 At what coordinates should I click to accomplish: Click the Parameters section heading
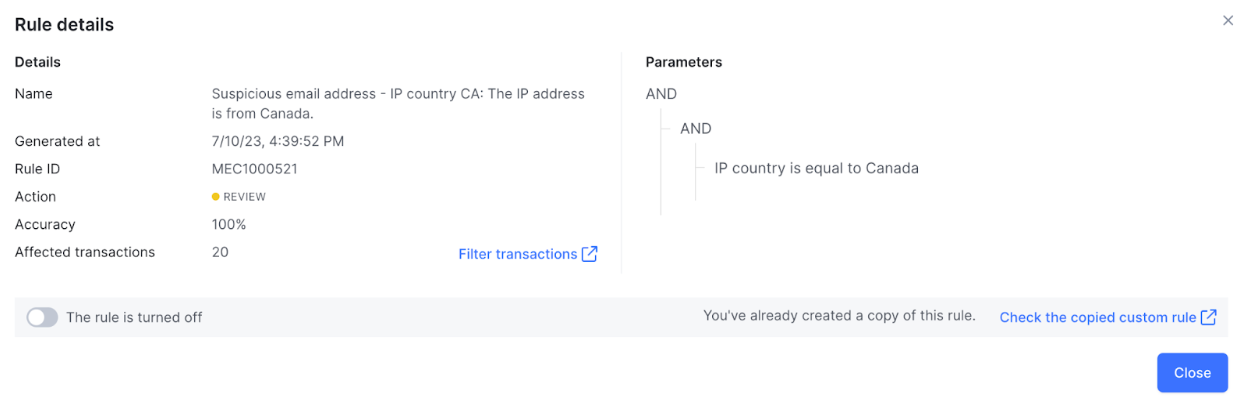[x=683, y=62]
